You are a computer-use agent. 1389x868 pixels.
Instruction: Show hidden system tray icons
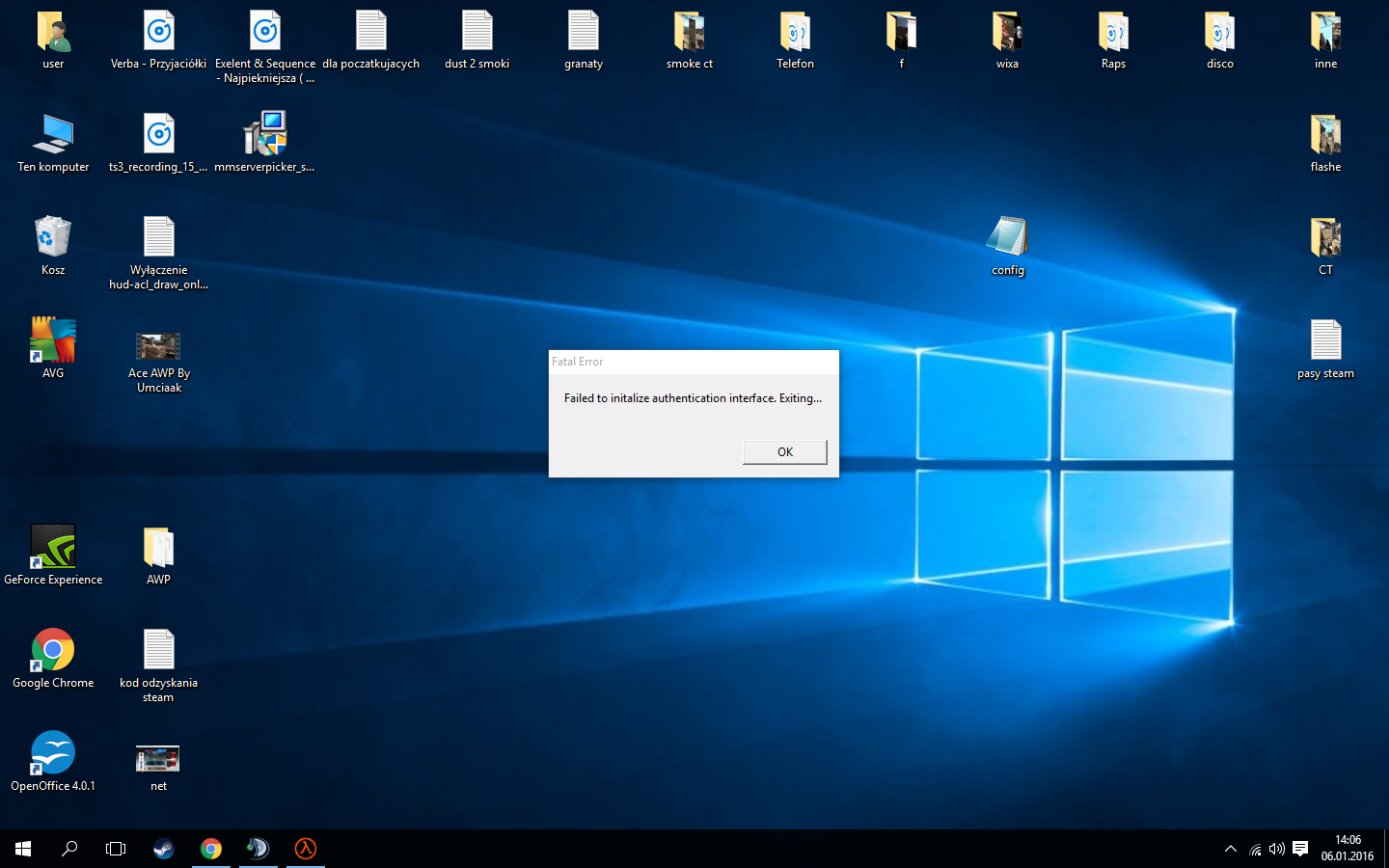[1231, 849]
